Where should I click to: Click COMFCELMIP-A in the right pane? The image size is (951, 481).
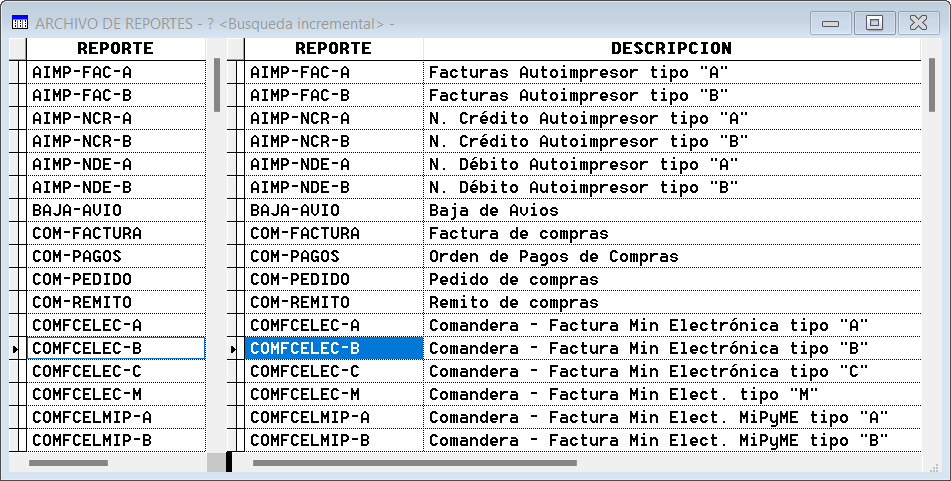(334, 418)
